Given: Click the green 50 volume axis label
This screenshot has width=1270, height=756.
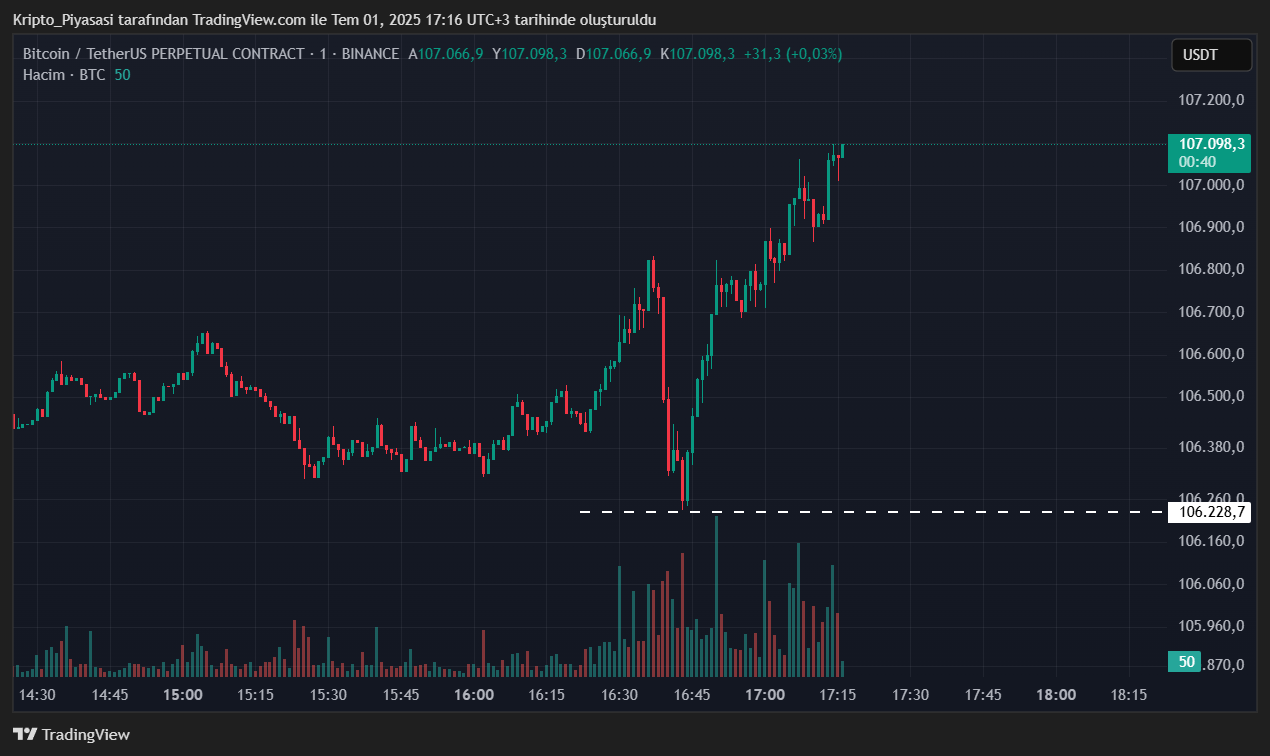Looking at the screenshot, I should pyautogui.click(x=1187, y=662).
